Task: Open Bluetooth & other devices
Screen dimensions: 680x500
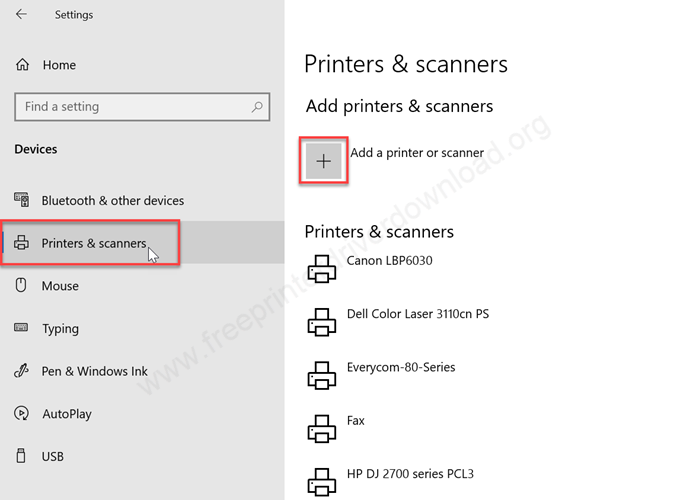Action: tap(113, 201)
